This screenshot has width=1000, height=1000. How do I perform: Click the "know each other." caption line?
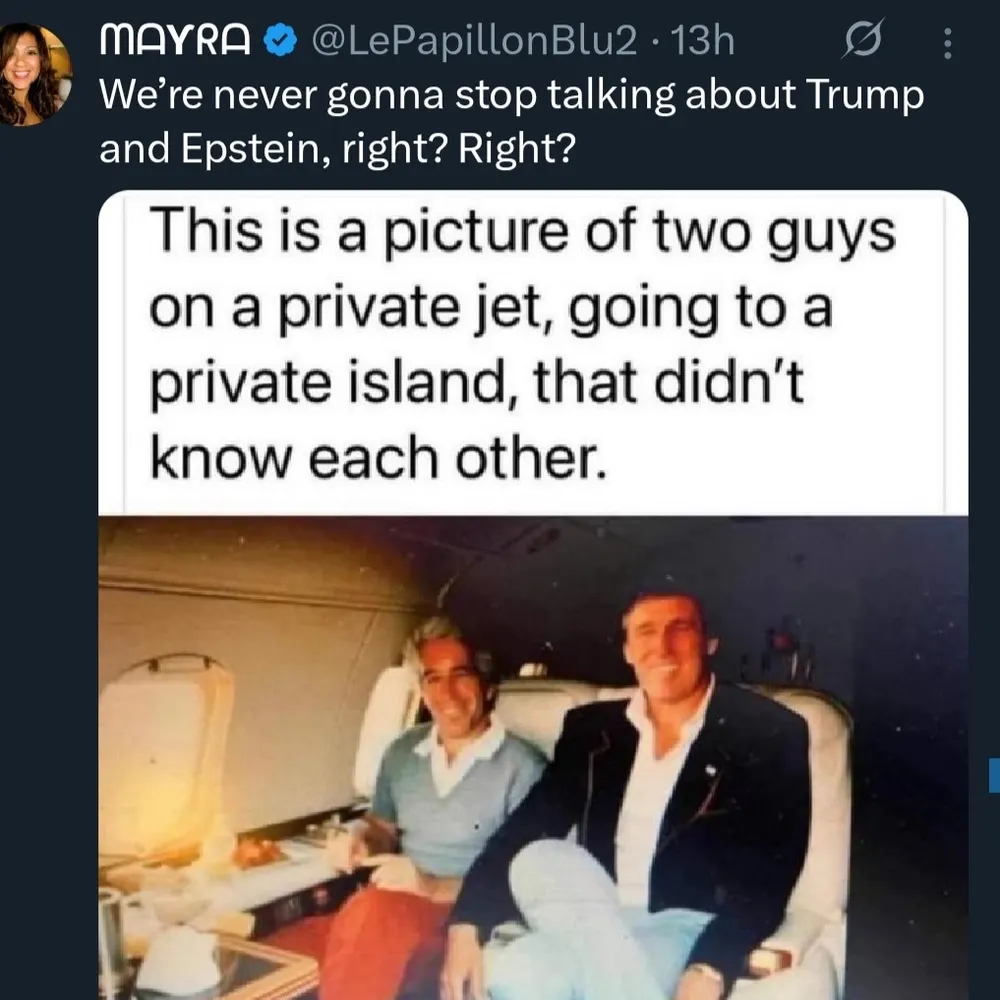[x=378, y=457]
